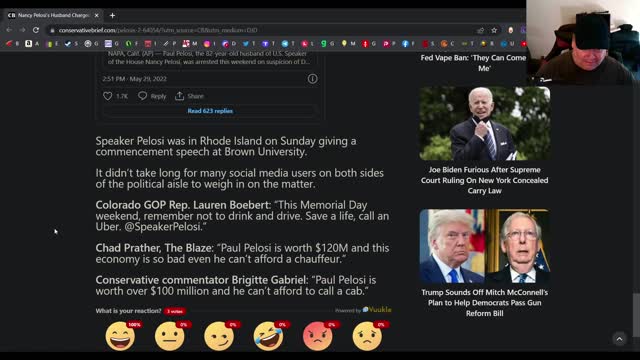The width and height of the screenshot is (640, 360).
Task: Open Joe Biden Furious Supreme Court article
Action: (484, 180)
